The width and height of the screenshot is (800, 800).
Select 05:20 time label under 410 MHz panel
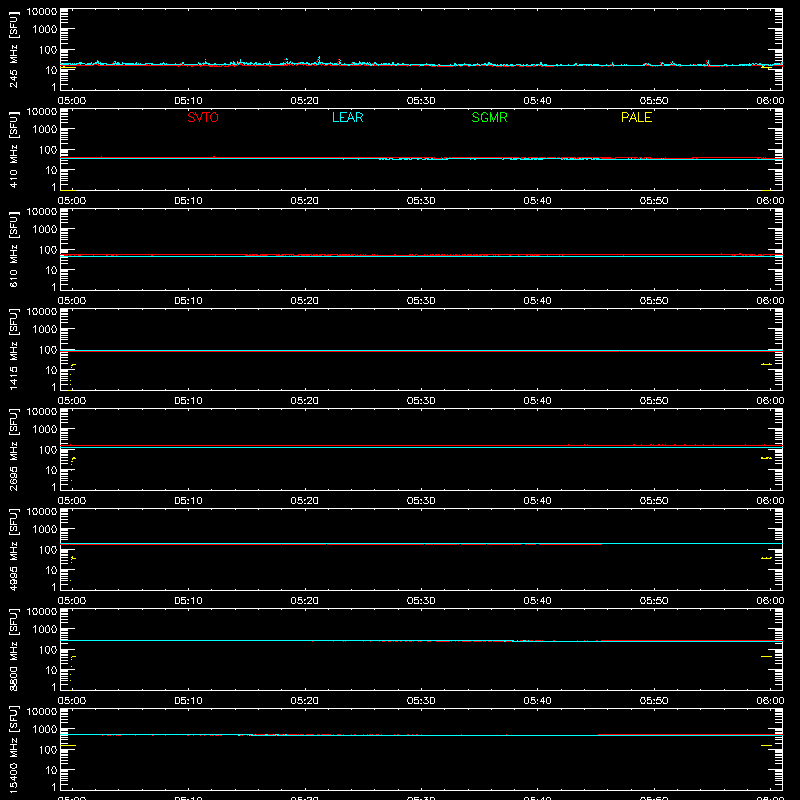(x=305, y=201)
